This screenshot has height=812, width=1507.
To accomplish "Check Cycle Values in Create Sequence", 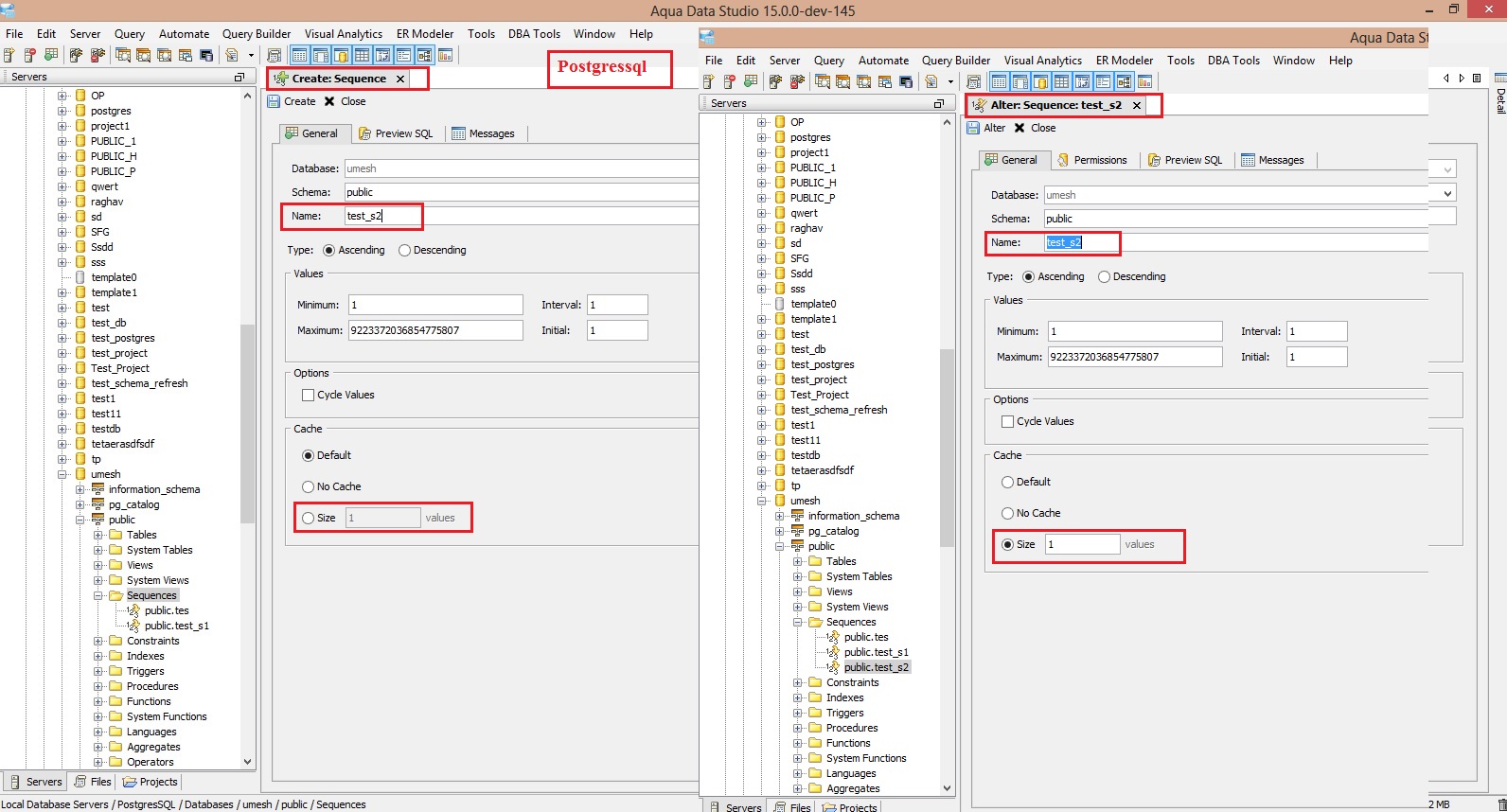I will pos(308,395).
